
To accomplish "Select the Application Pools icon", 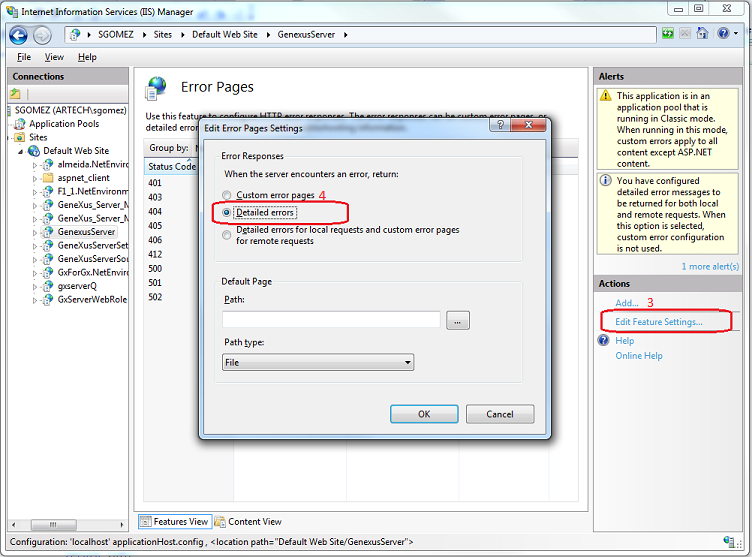I will 20,124.
